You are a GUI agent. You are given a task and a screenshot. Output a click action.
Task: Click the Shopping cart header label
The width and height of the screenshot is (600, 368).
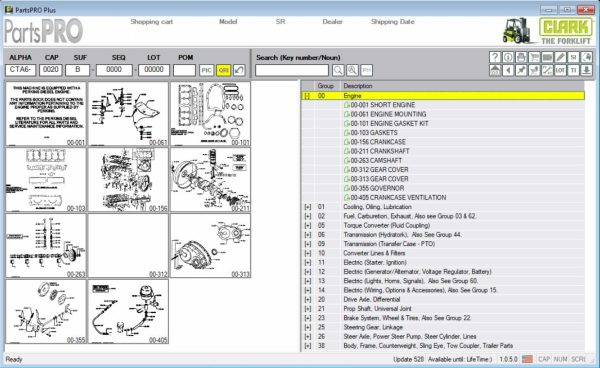coord(152,22)
